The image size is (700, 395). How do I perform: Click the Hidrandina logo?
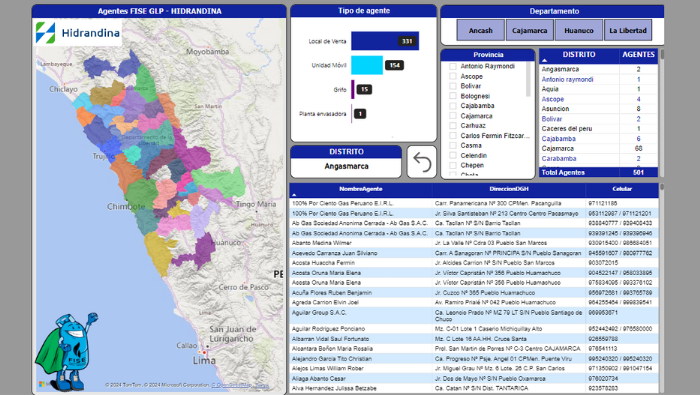point(78,33)
